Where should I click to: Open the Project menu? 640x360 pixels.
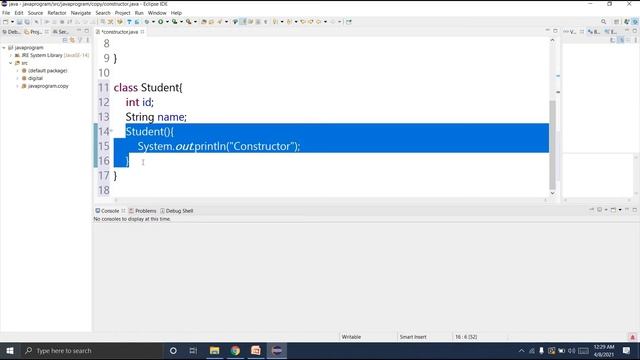122,13
